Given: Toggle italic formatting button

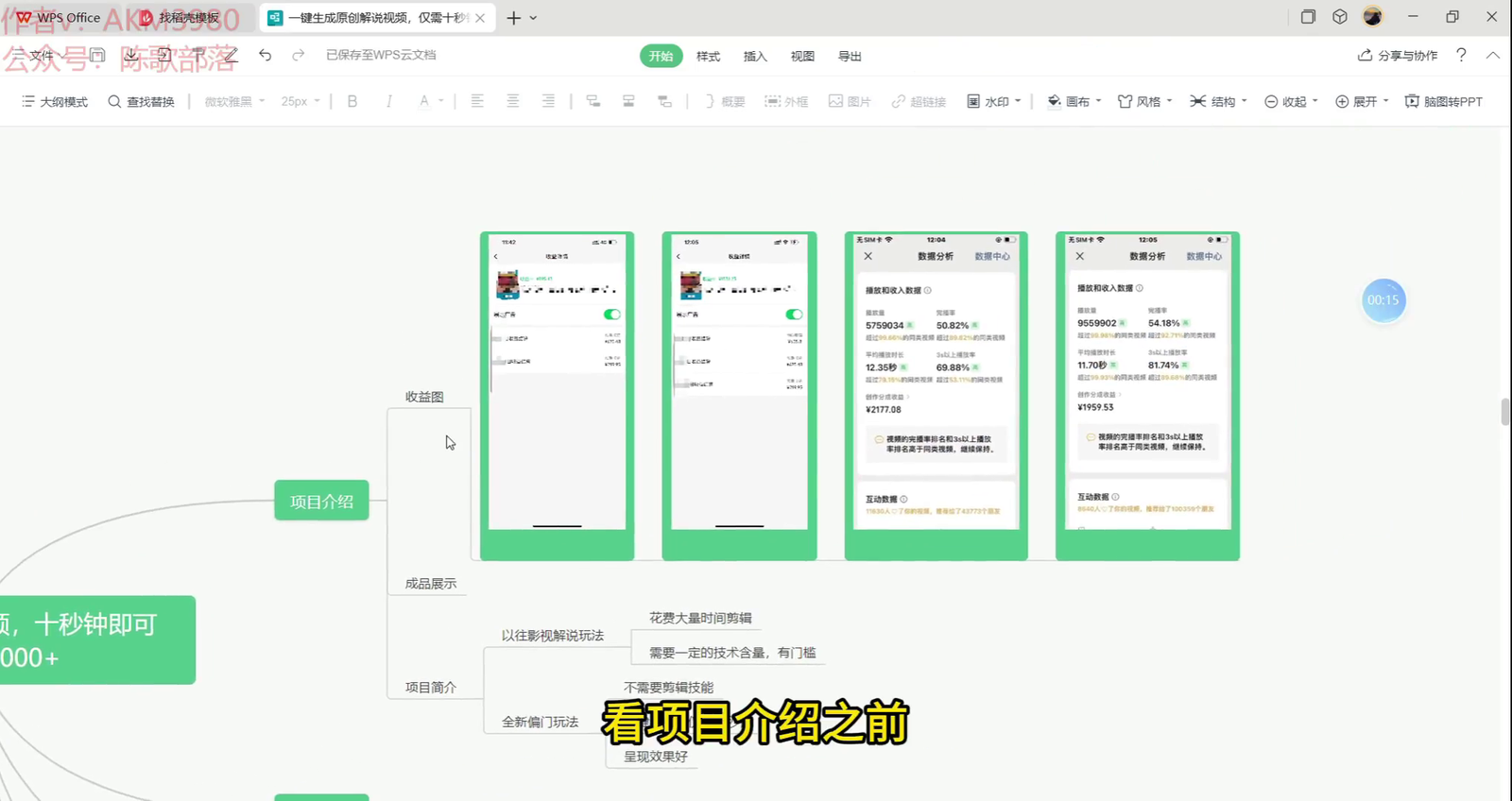Looking at the screenshot, I should [388, 101].
